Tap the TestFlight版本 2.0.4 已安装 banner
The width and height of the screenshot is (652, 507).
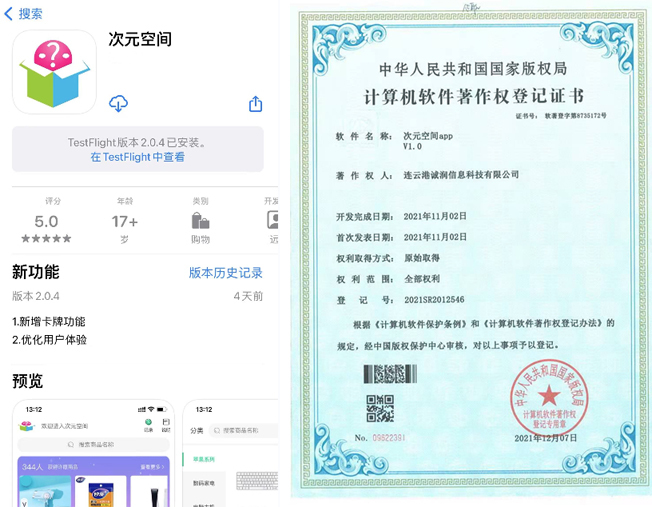pos(138,149)
